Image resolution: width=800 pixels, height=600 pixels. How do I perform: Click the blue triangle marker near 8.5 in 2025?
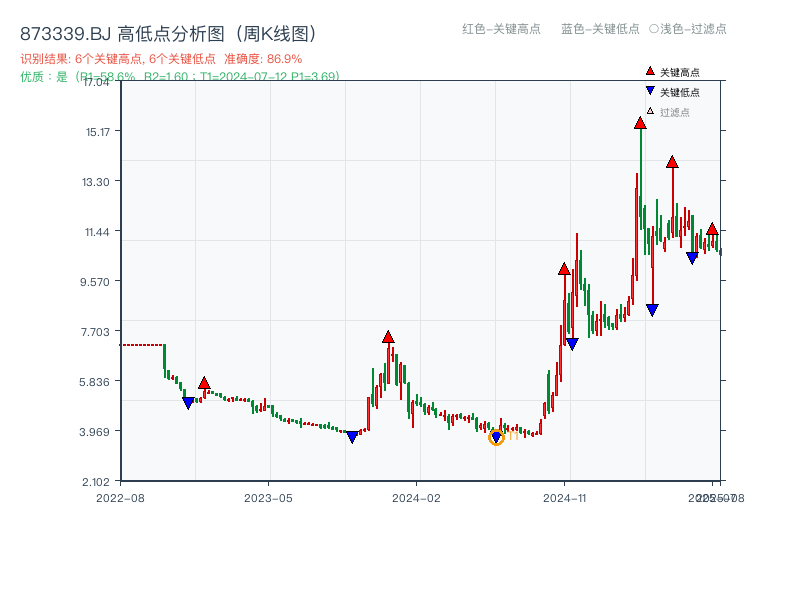pyautogui.click(x=653, y=309)
